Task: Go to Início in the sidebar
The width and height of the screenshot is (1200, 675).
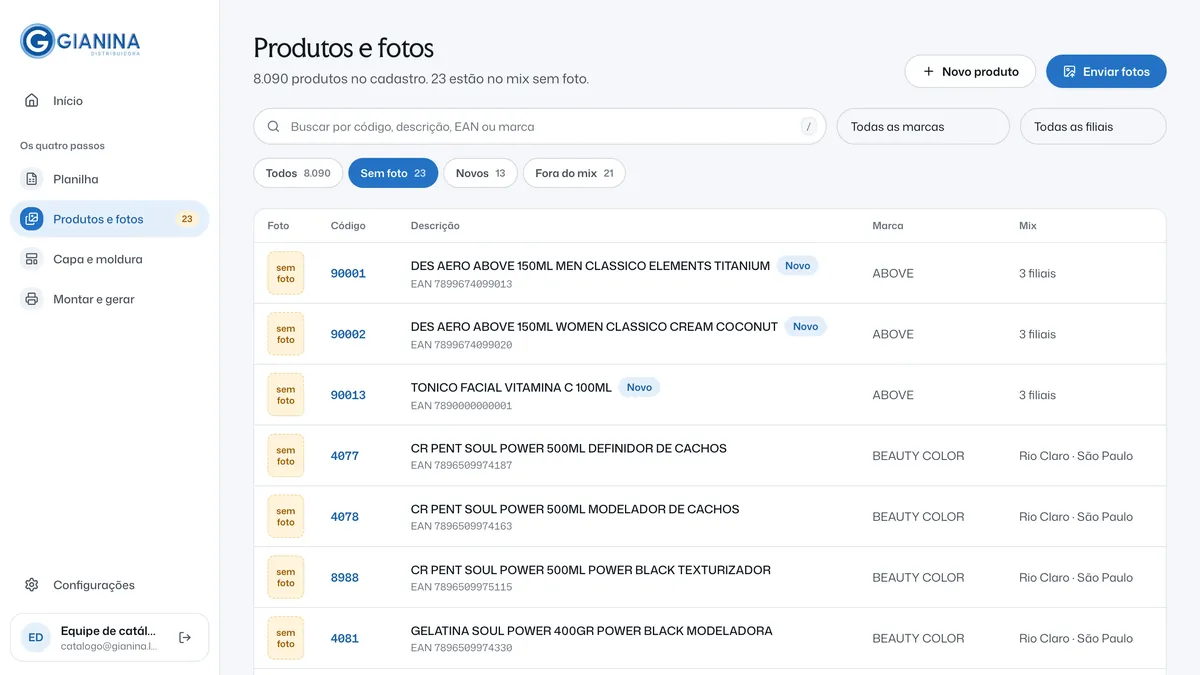Action: pyautogui.click(x=110, y=100)
